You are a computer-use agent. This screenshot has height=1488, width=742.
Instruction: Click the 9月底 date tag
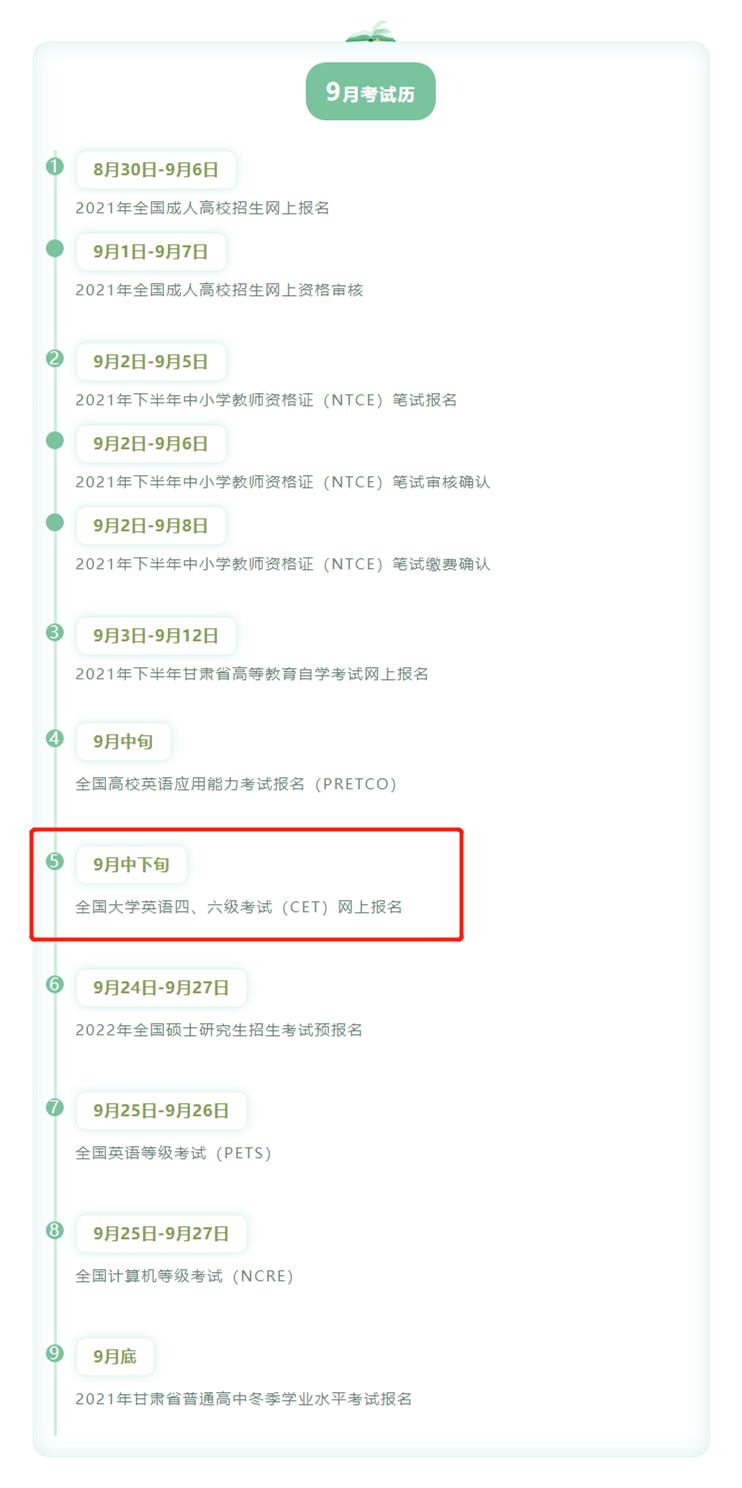pos(115,1356)
